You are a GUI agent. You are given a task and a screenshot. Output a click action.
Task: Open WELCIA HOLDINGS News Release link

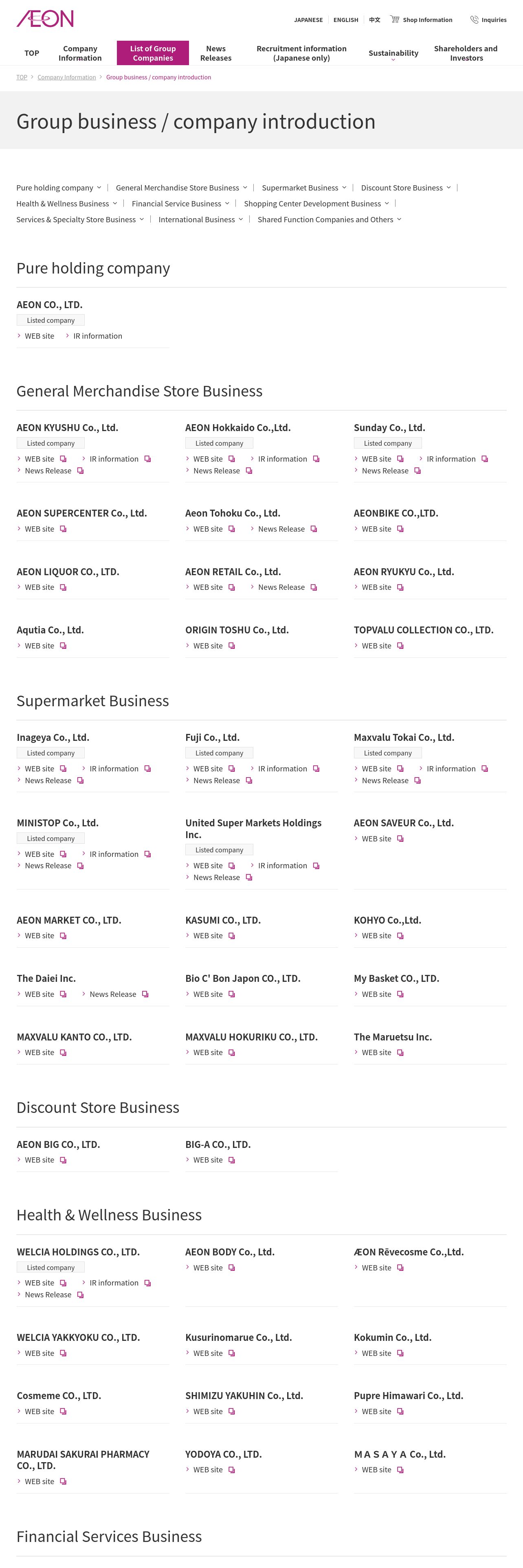pyautogui.click(x=48, y=1295)
